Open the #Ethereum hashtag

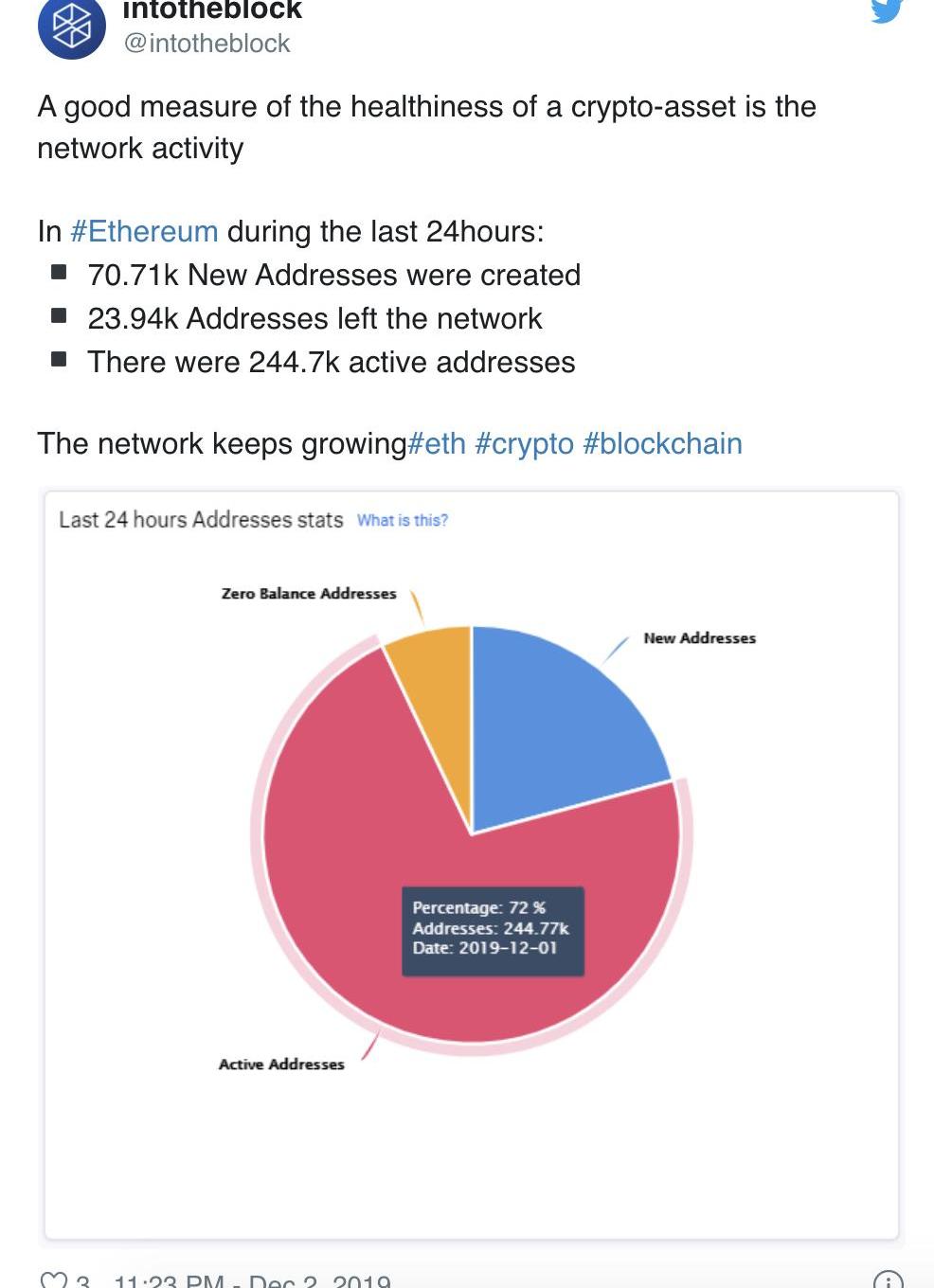tap(144, 231)
